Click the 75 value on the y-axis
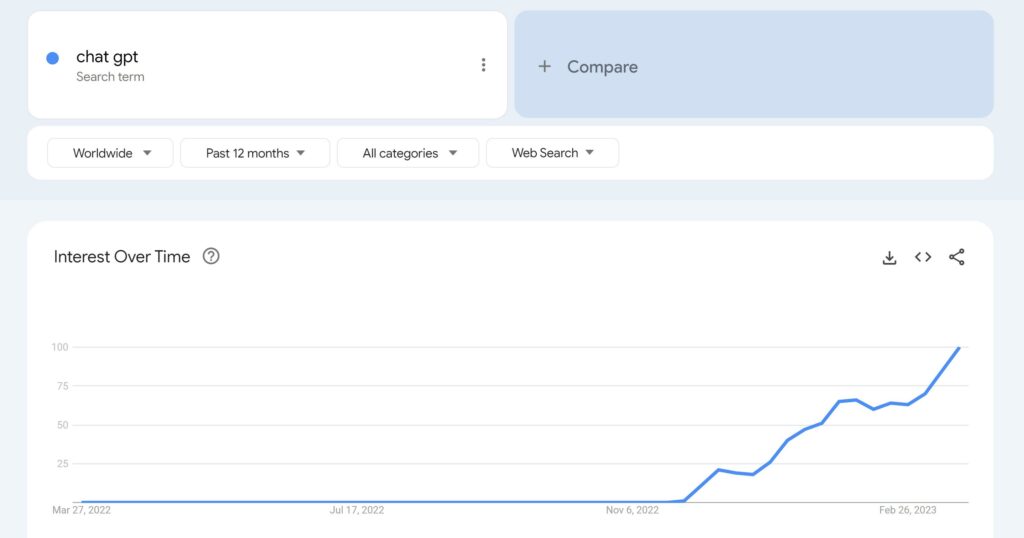The width and height of the screenshot is (1024, 538). tap(63, 386)
